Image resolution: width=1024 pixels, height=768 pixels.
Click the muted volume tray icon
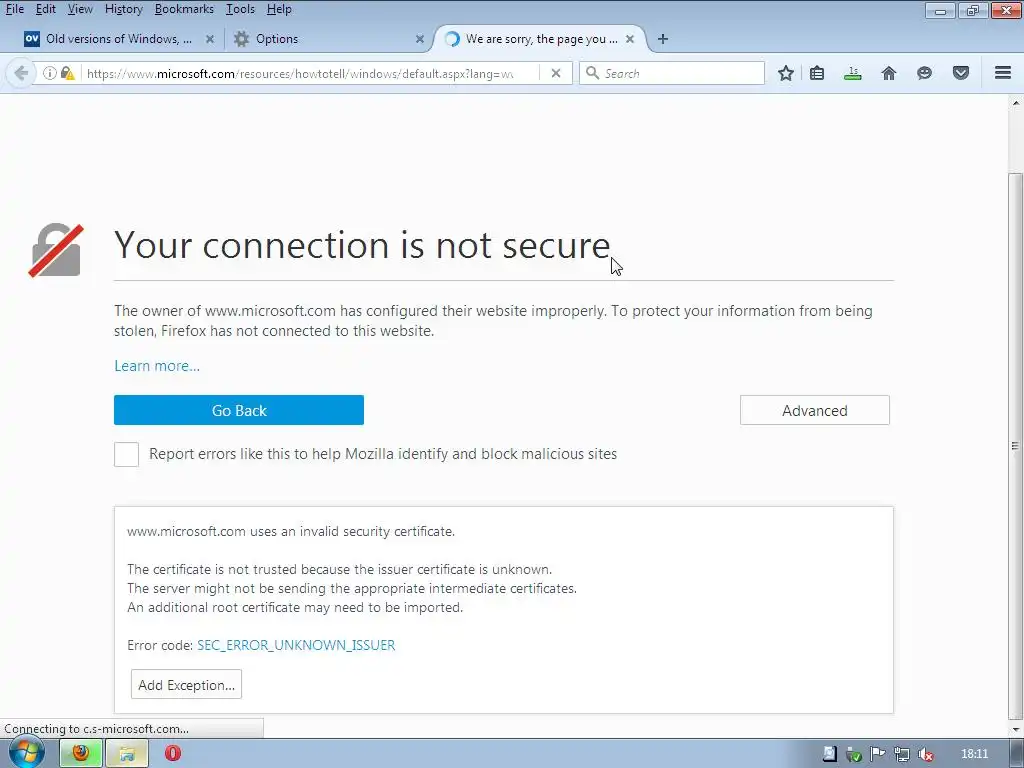pos(925,754)
